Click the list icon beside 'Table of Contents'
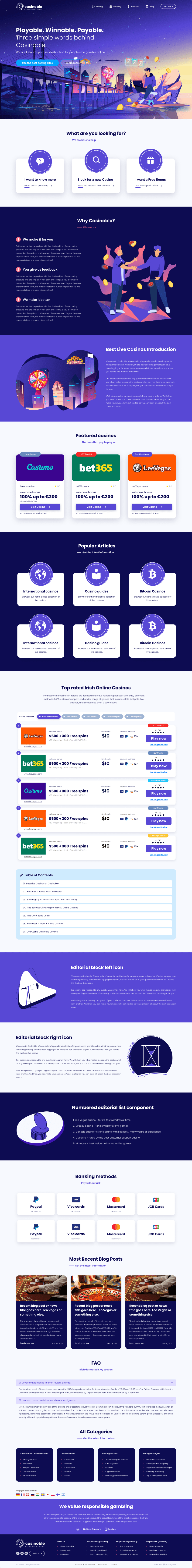The width and height of the screenshot is (192, 1568). click(21, 875)
